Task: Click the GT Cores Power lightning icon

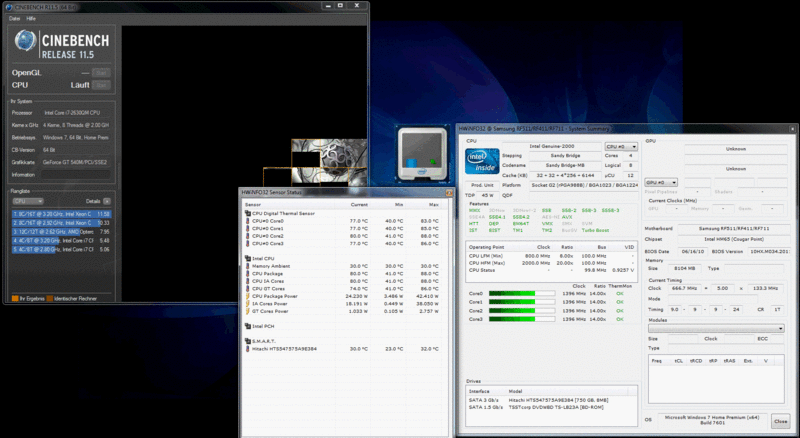Action: 248,311
